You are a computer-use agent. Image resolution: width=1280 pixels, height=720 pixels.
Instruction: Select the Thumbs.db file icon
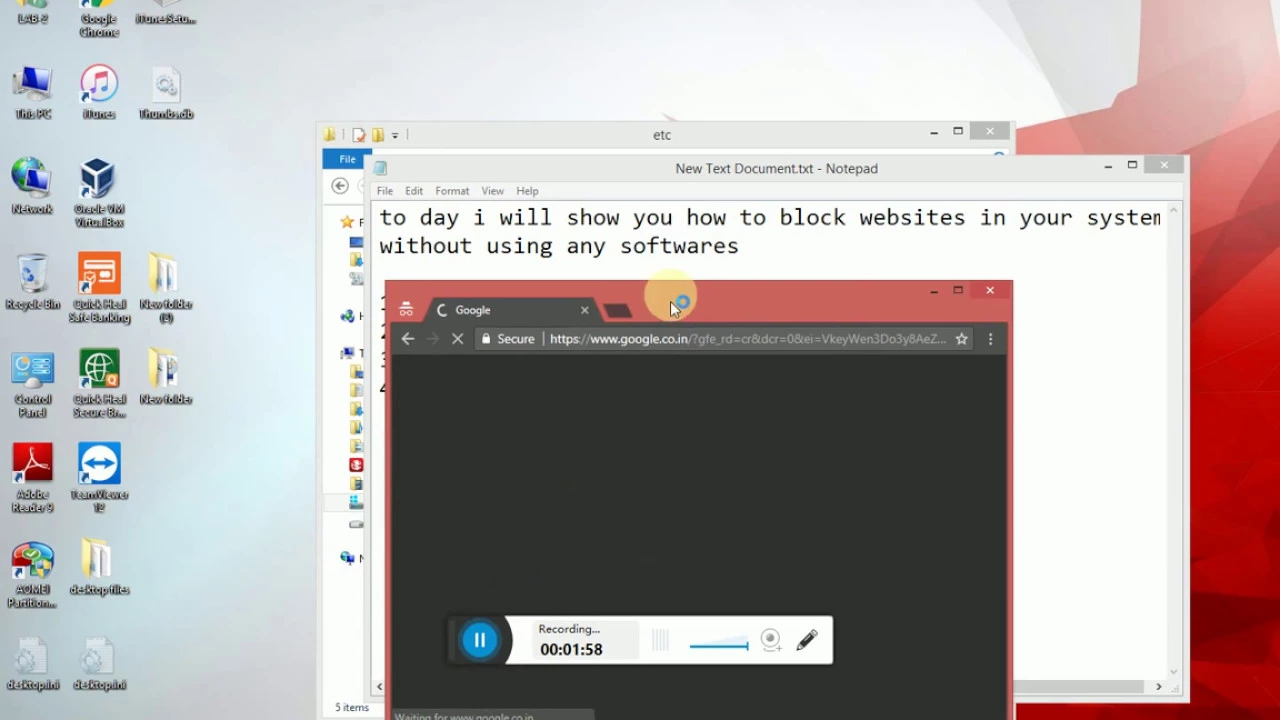point(166,93)
